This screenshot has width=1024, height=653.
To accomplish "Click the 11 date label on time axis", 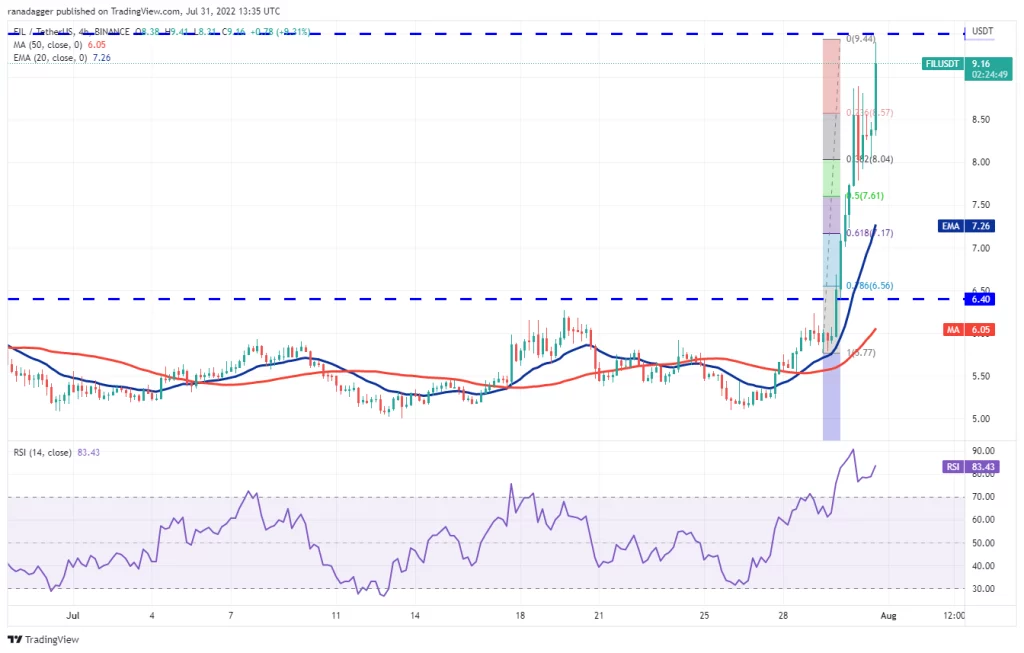I will [x=336, y=615].
